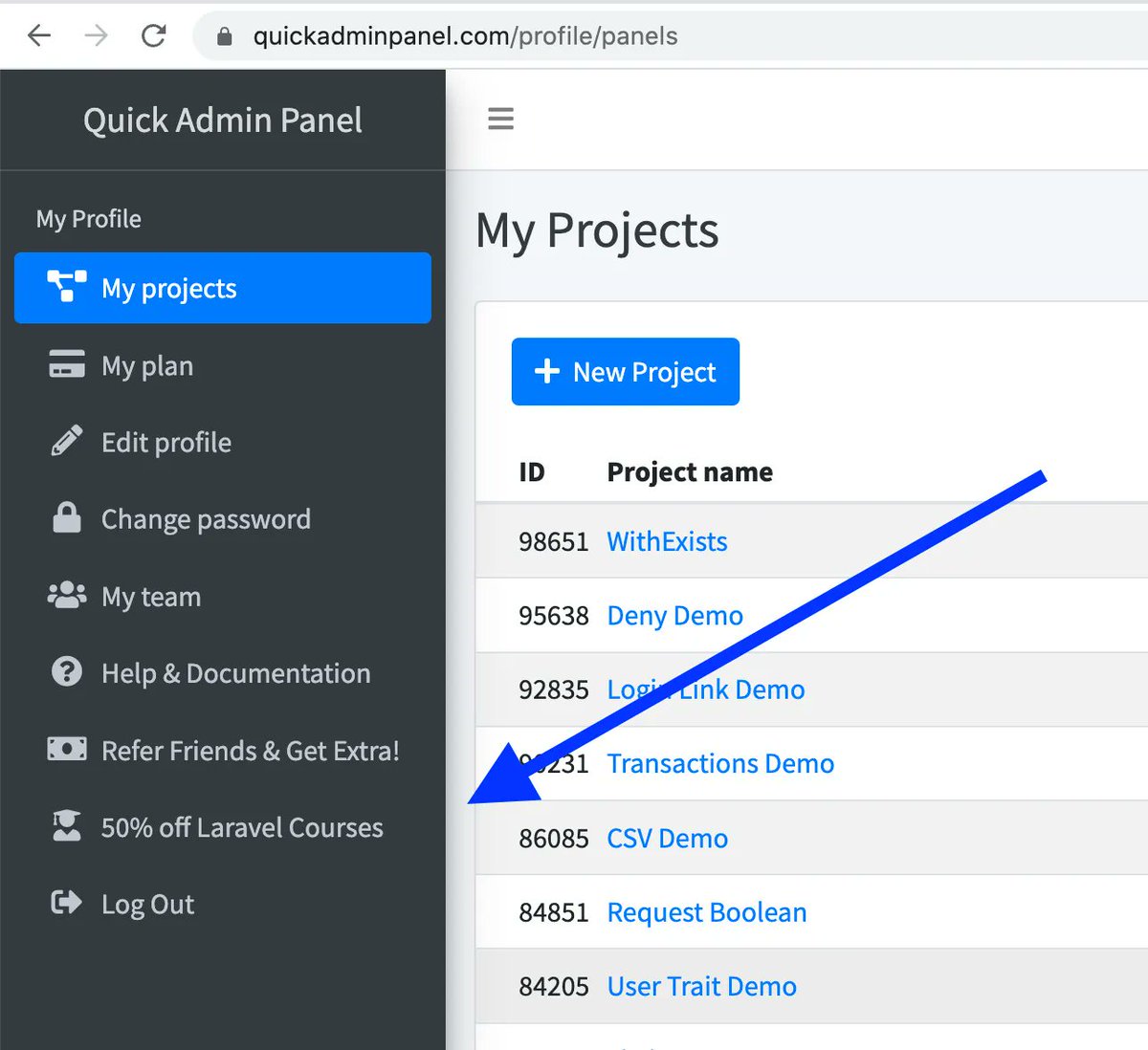The image size is (1148, 1050).
Task: Click the My team people icon
Action: (x=67, y=595)
